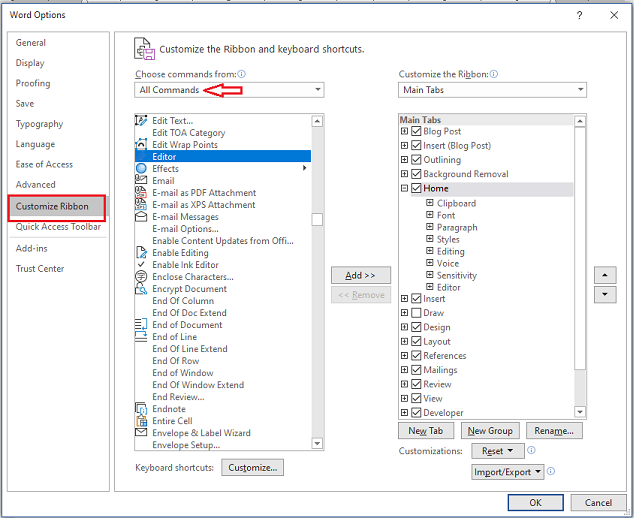
Task: Expand the Effects submenu arrow
Action: pos(305,168)
